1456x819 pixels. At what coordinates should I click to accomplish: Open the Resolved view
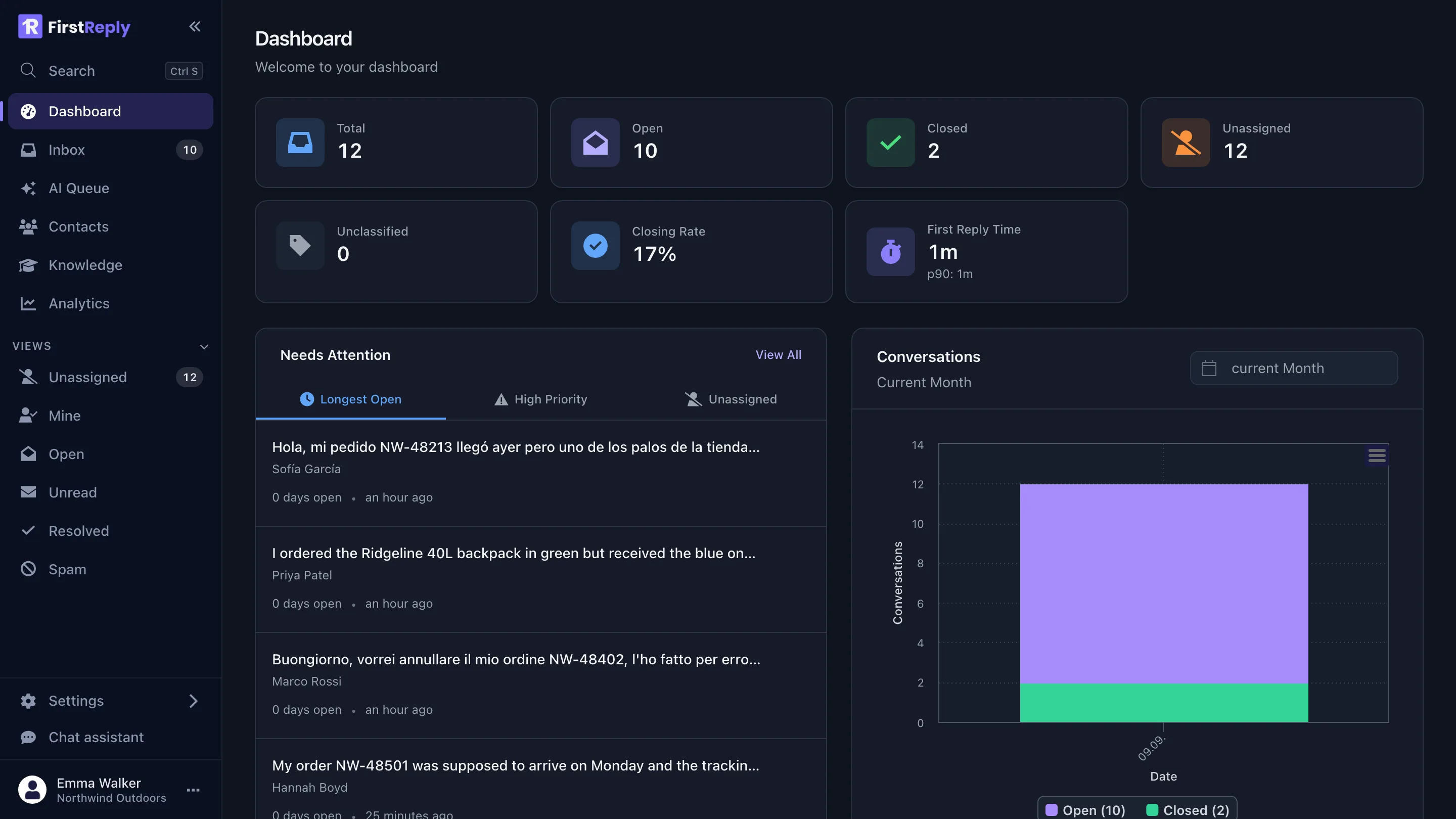coord(111,531)
